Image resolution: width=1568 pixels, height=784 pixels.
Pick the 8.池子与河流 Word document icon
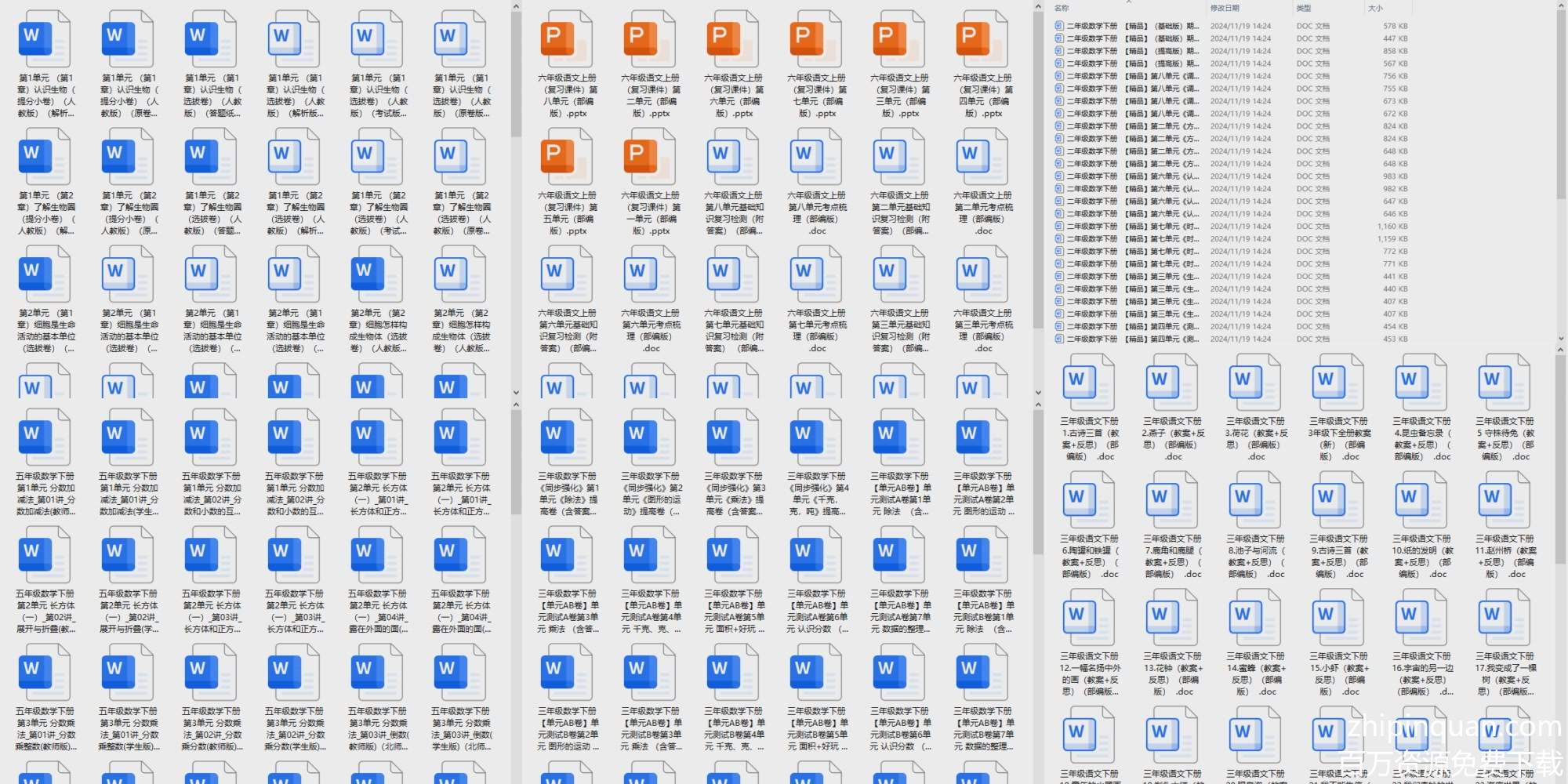[x=1255, y=499]
